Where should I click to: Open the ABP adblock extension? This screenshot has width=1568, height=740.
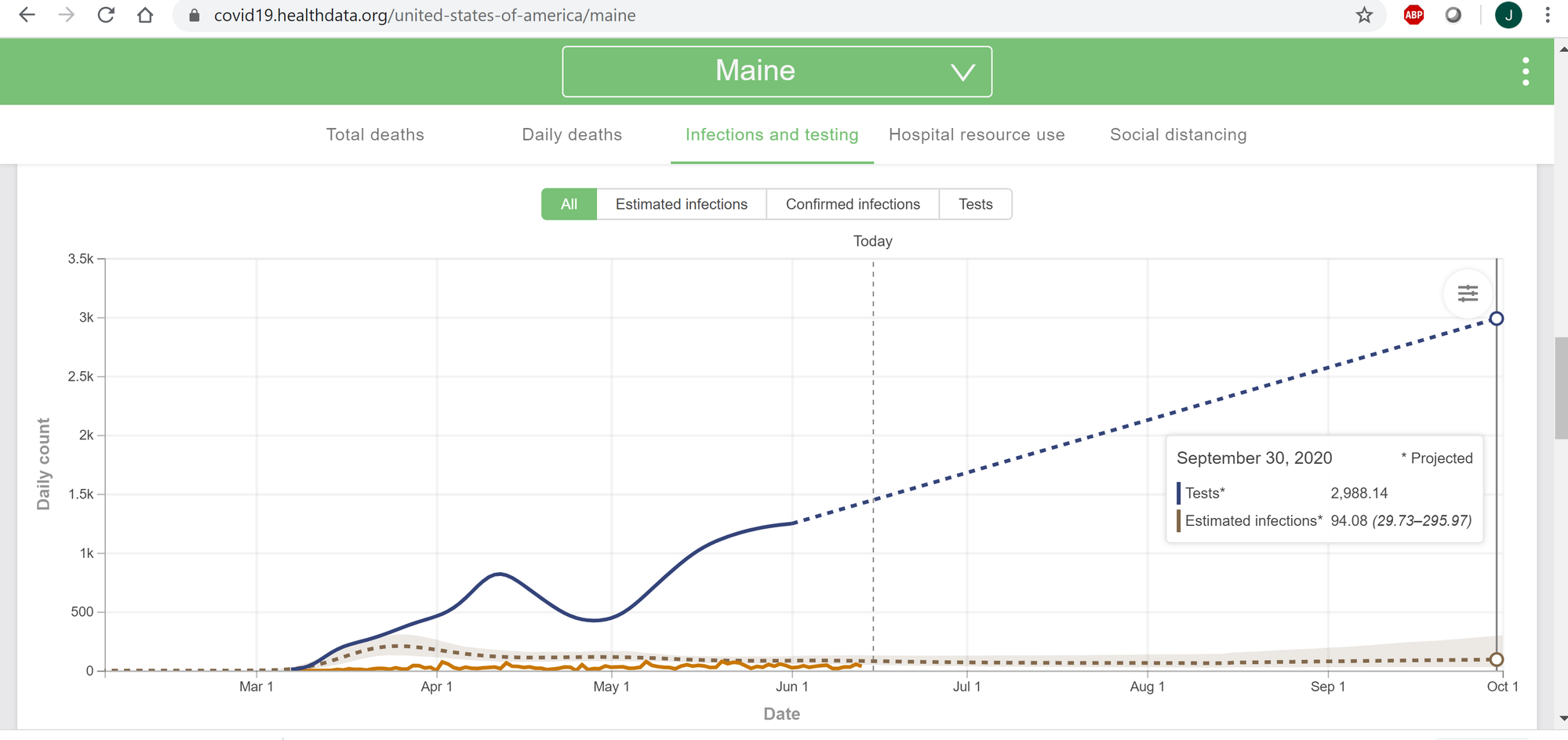[1413, 15]
